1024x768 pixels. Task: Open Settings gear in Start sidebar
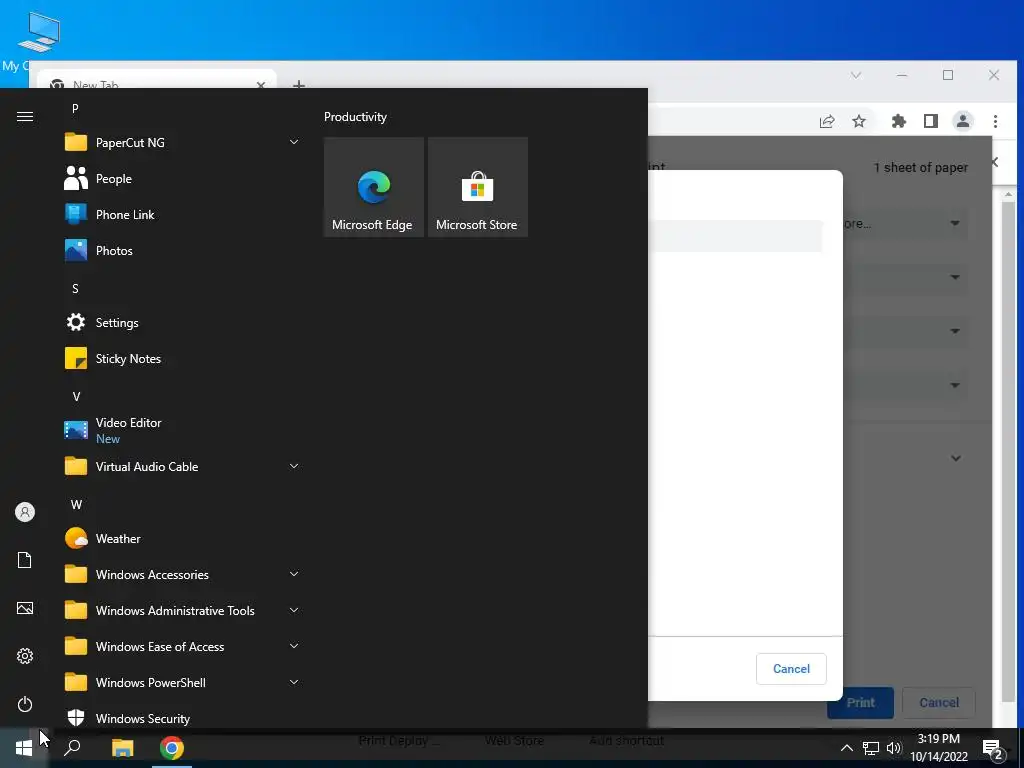(25, 656)
